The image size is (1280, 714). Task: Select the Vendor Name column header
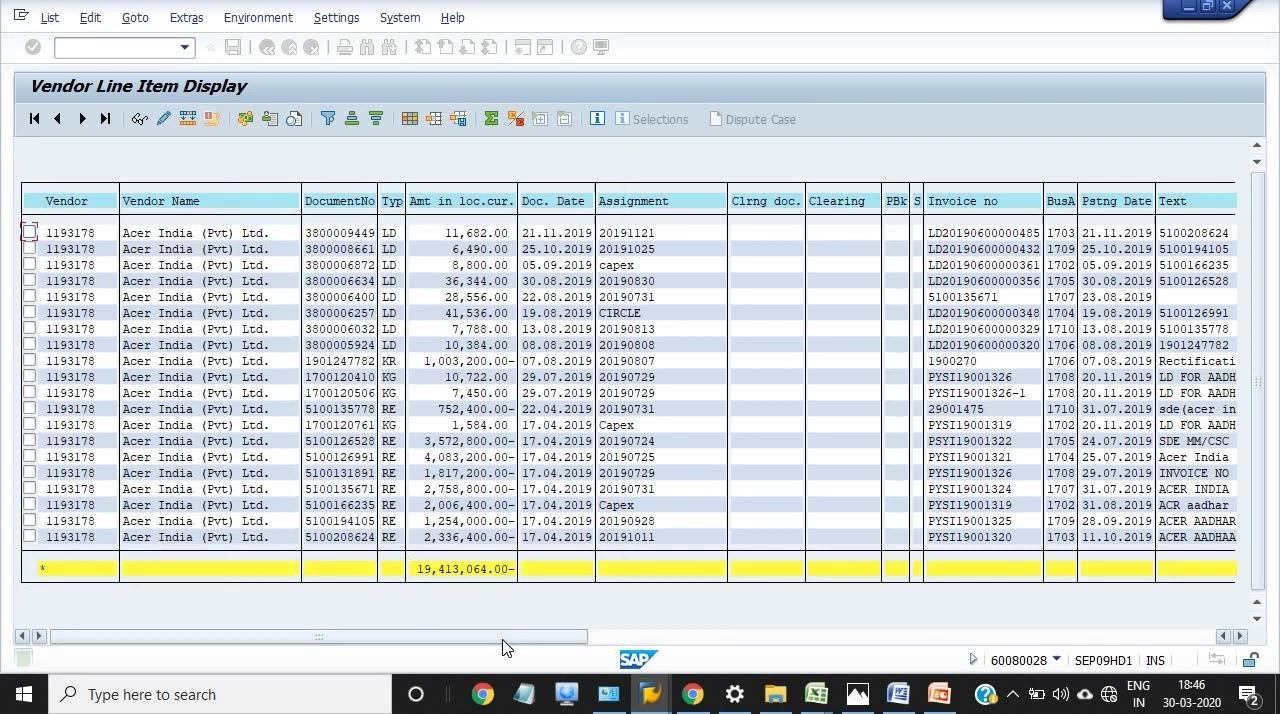(x=210, y=201)
